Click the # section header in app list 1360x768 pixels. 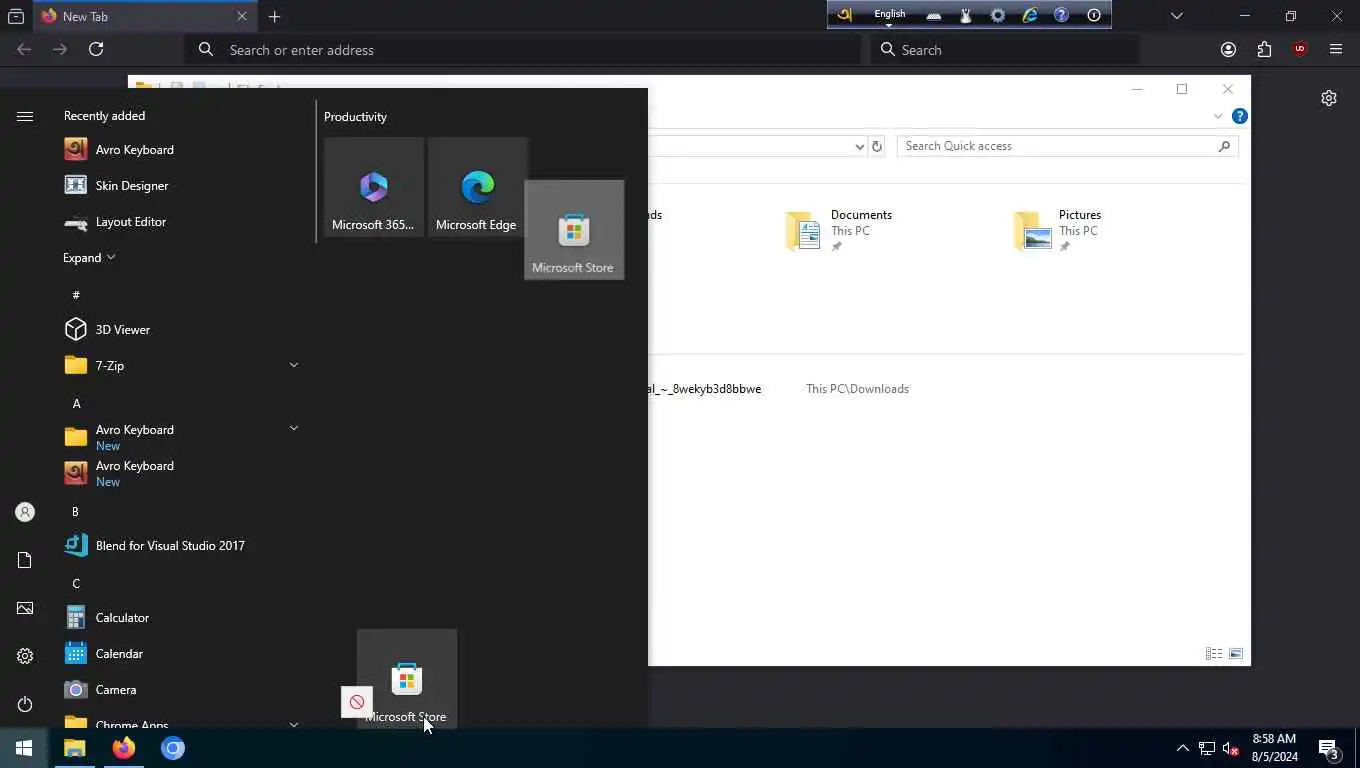(x=76, y=295)
